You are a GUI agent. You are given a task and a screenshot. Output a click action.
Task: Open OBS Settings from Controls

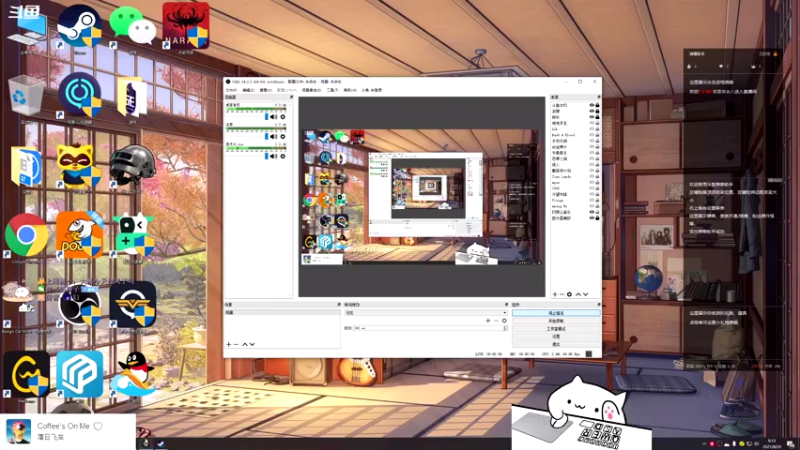coord(556,336)
